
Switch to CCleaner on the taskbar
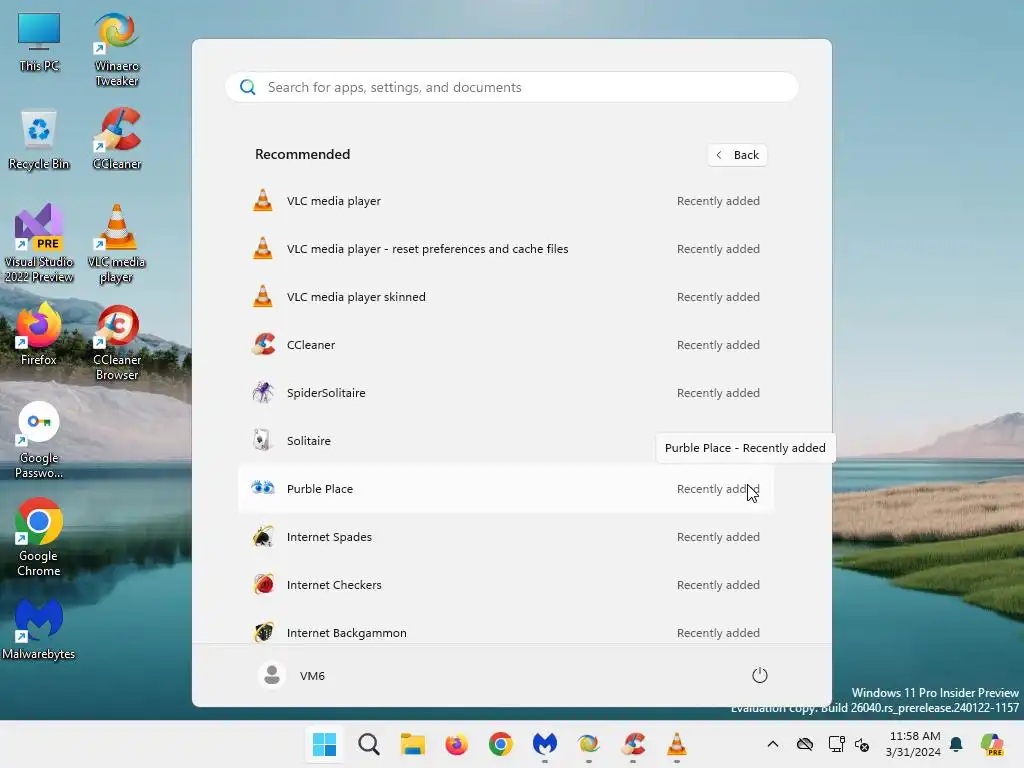pos(633,744)
